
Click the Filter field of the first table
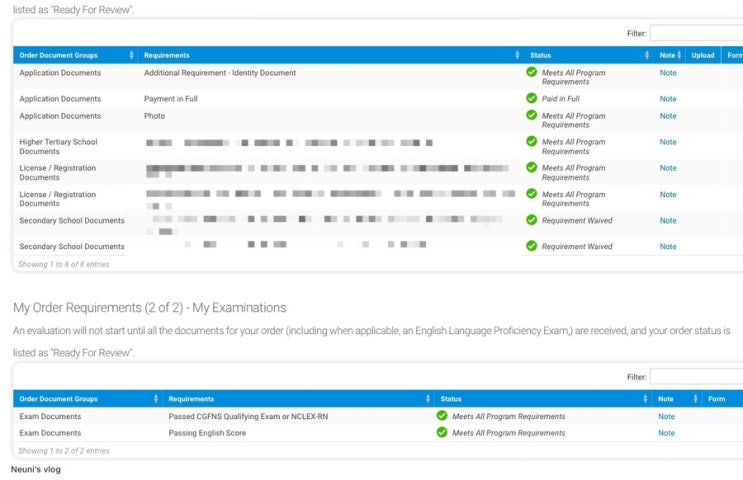pyautogui.click(x=696, y=33)
